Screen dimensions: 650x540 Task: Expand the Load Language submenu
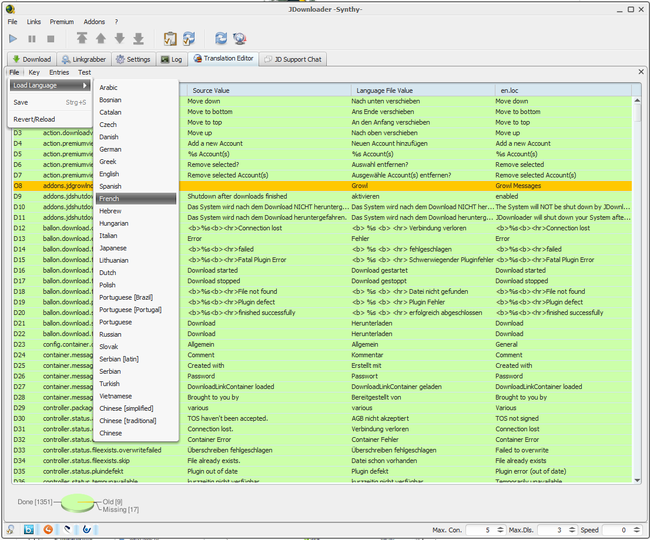[50, 85]
